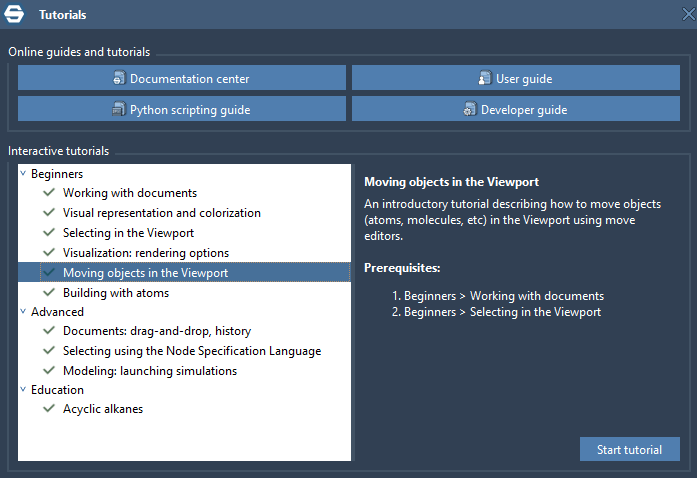Click the Developer guide gear icon
The image size is (697, 478).
[469, 109]
